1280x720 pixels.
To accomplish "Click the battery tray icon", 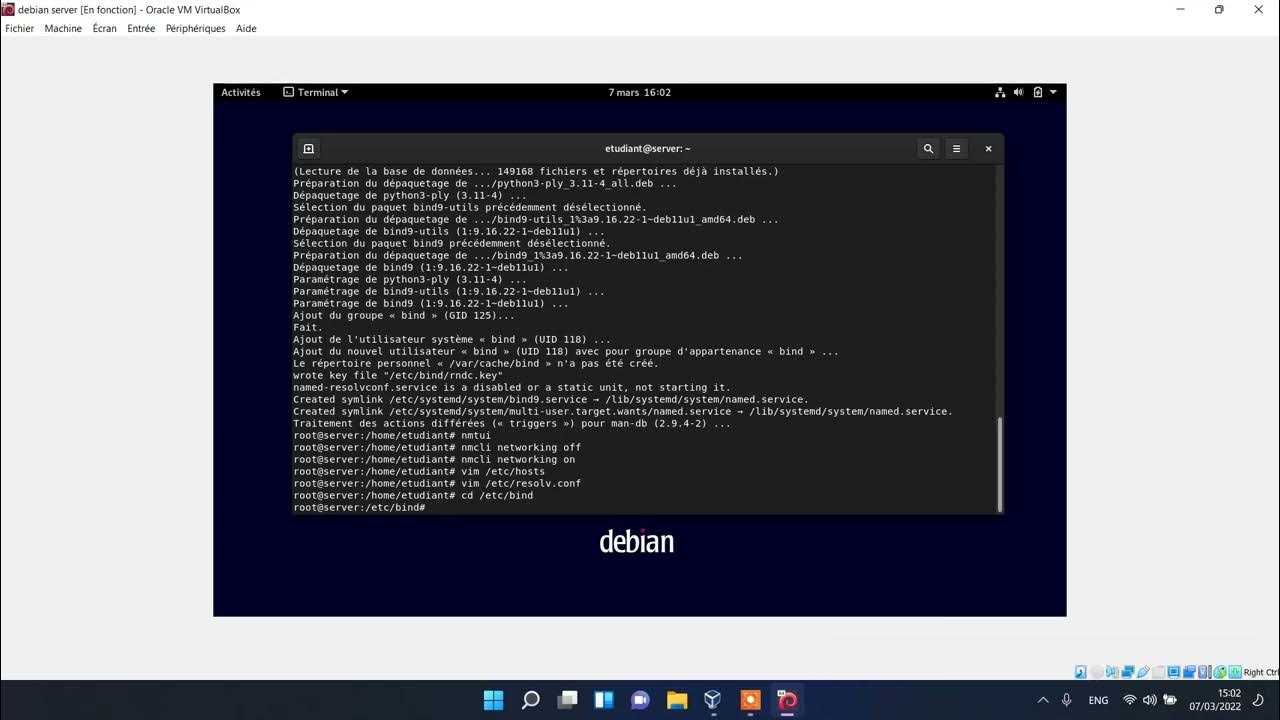I will click(1170, 700).
